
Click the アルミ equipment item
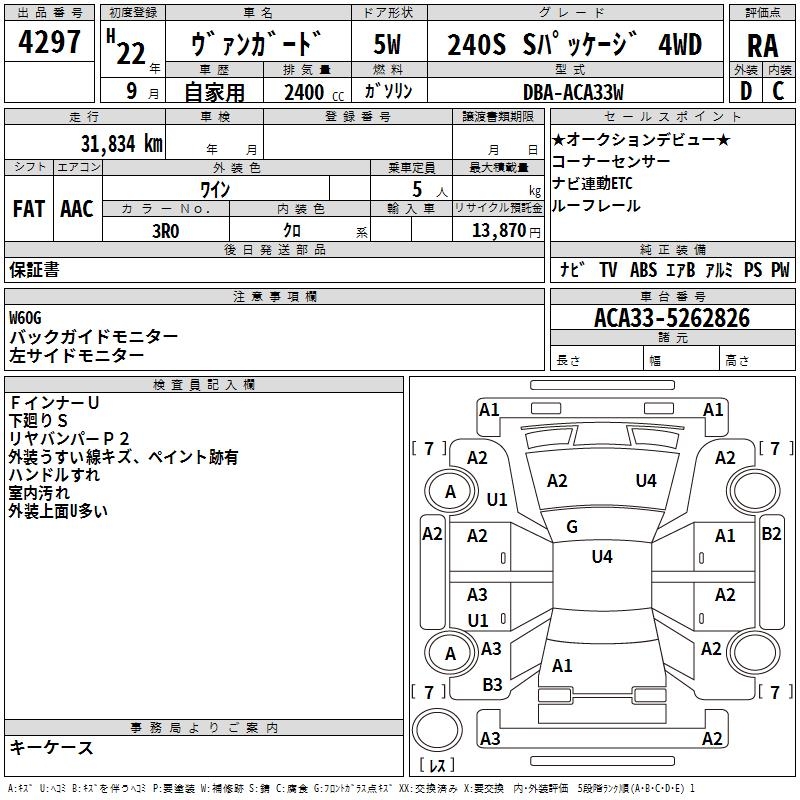point(719,269)
